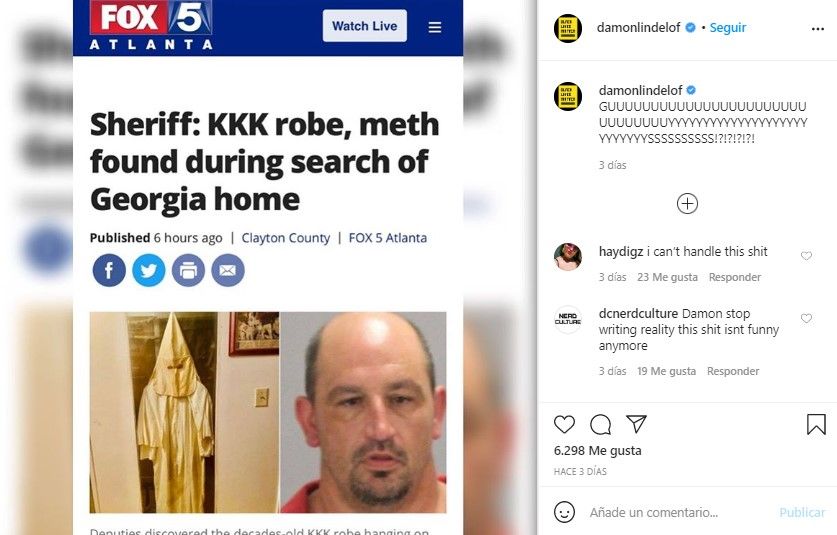The image size is (837, 535).
Task: Save the post with bookmark icon
Action: 816,424
